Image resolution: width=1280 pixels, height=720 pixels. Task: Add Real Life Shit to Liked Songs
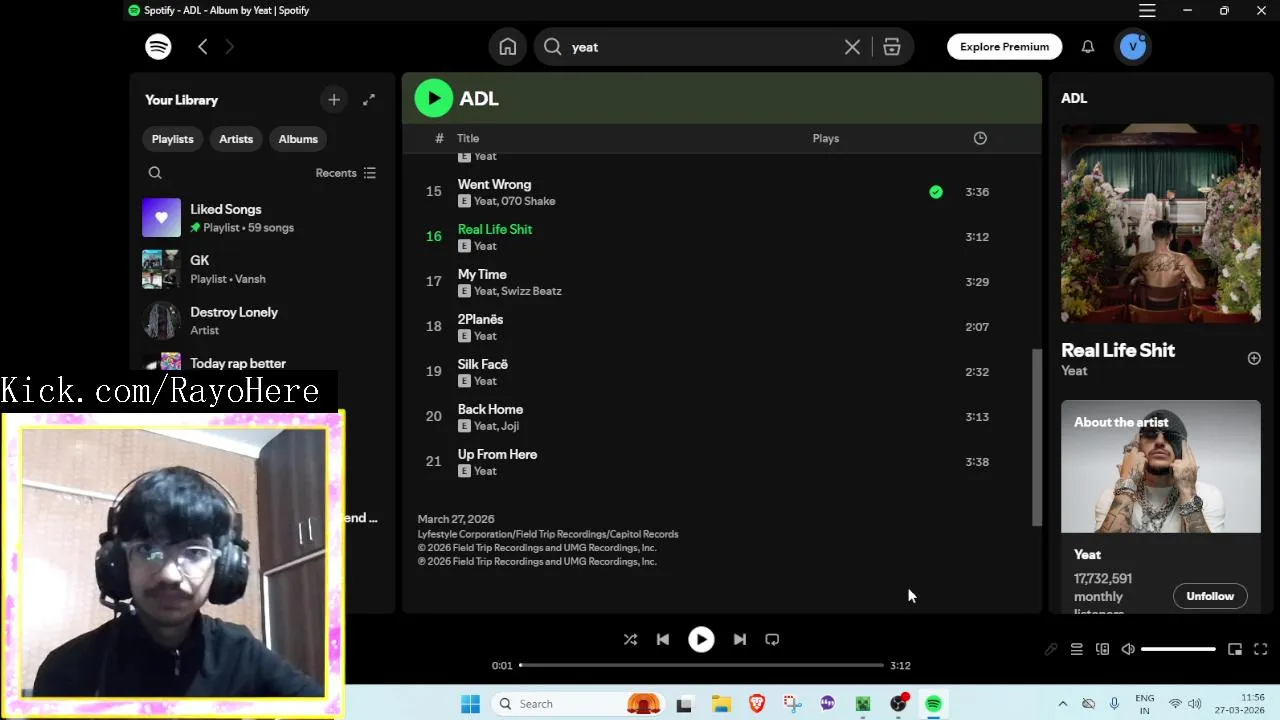[1254, 358]
